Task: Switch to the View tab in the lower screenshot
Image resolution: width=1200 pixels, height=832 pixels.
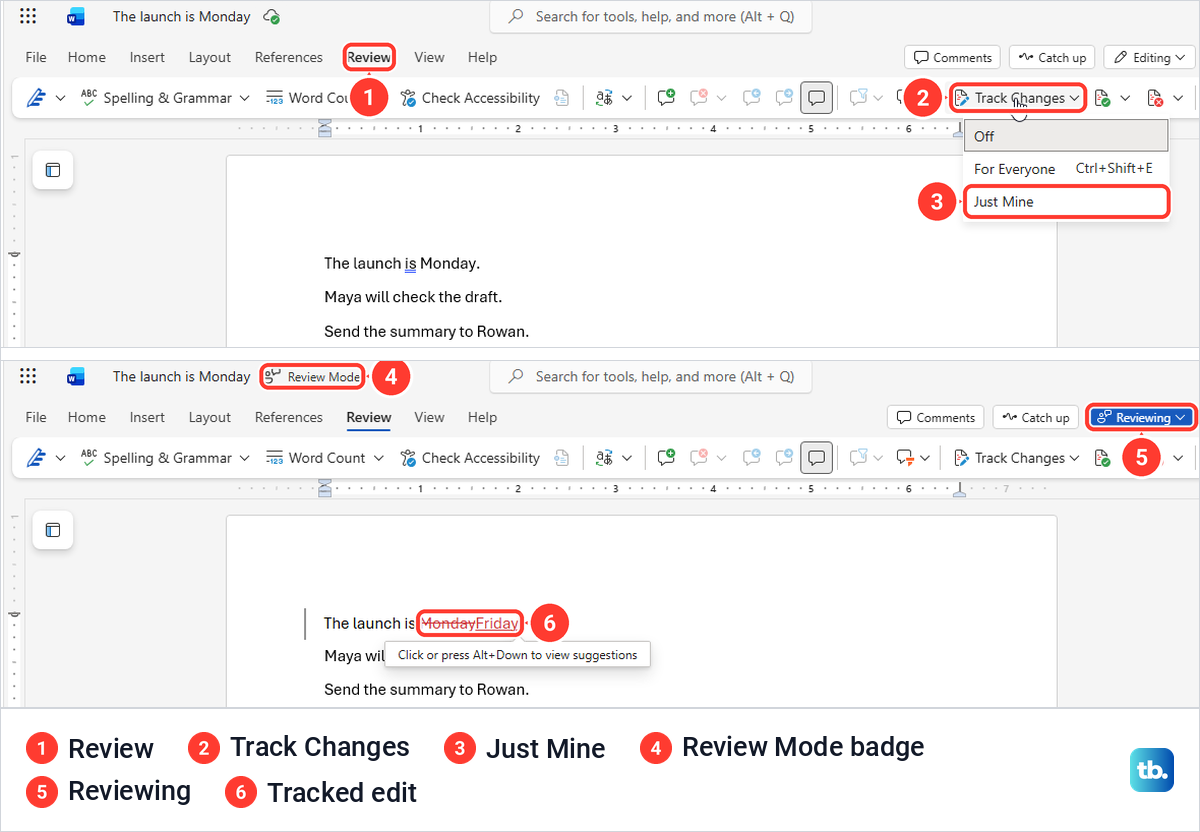Action: click(x=429, y=417)
